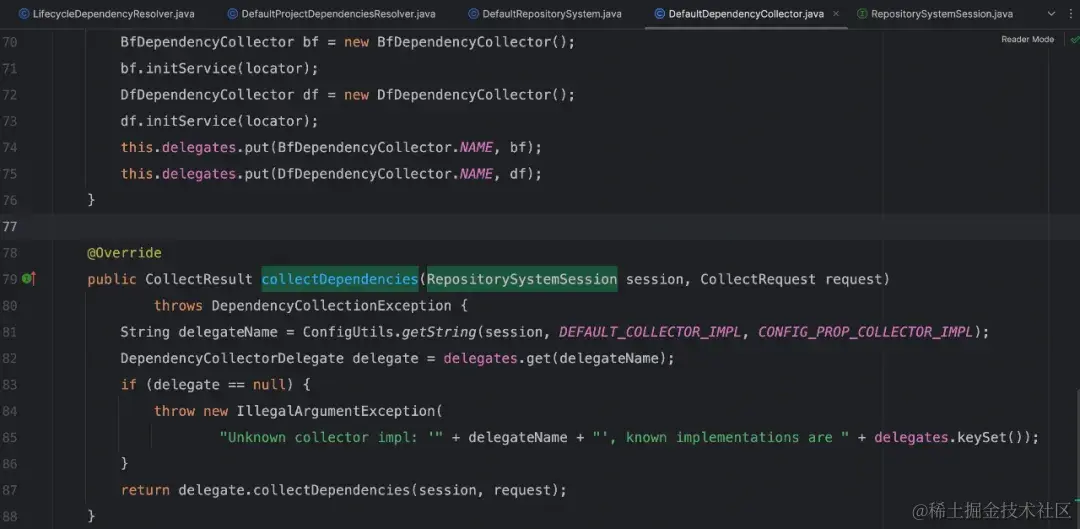Click the override gutter icon at line 79
Image resolution: width=1080 pixels, height=529 pixels.
[x=29, y=279]
